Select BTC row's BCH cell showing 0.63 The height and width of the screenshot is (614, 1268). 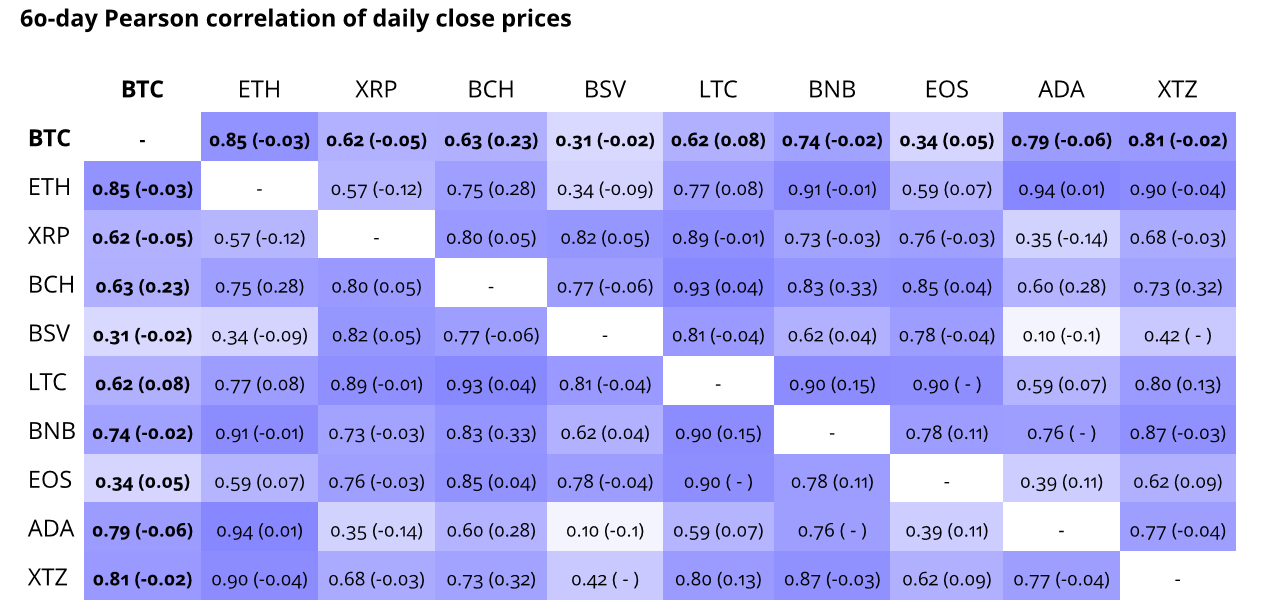(491, 139)
